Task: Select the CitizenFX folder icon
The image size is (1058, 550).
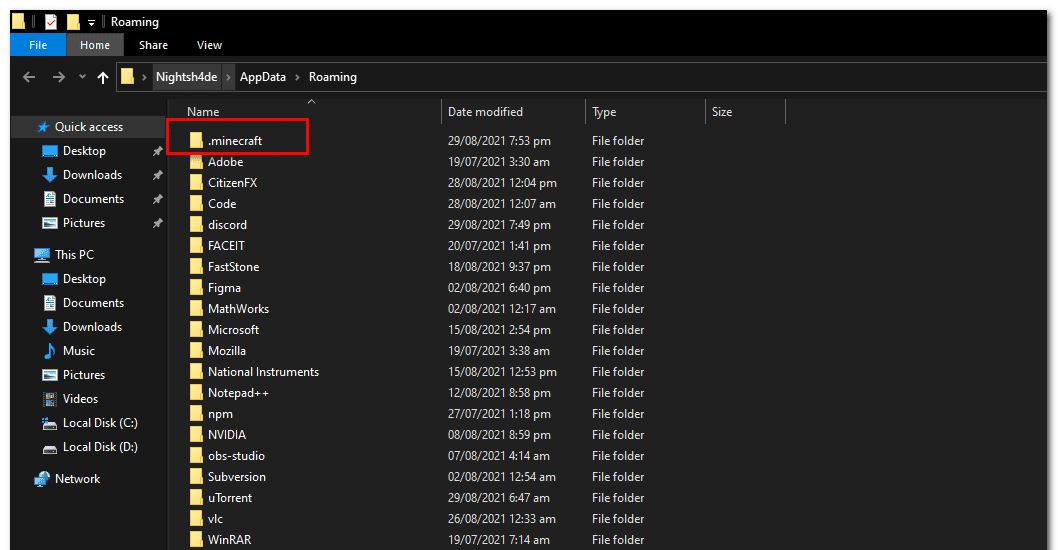Action: coord(196,182)
